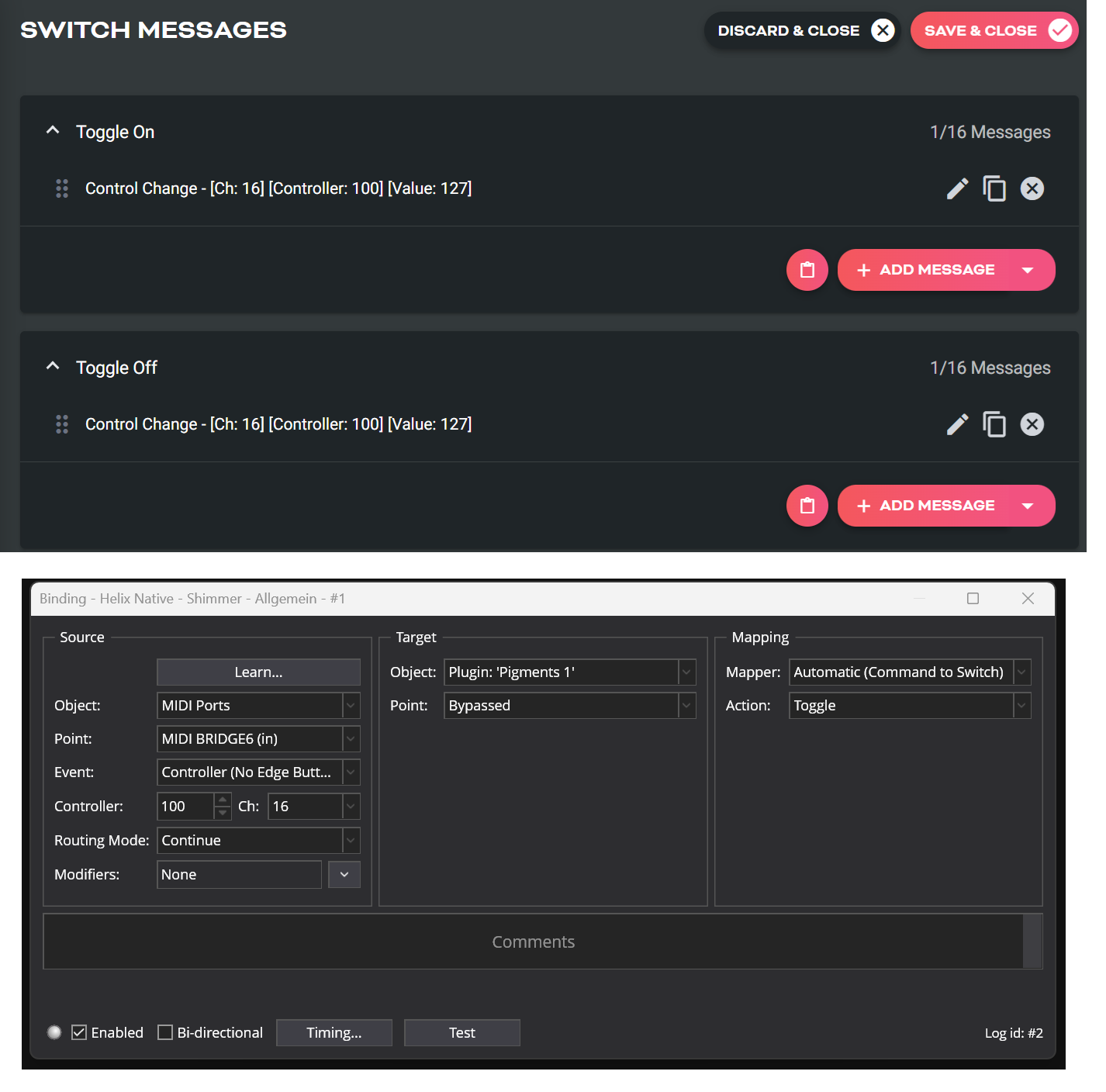Viewport: 1106px width, 1092px height.
Task: Uncheck the Enabled checkbox
Action: tap(79, 1032)
